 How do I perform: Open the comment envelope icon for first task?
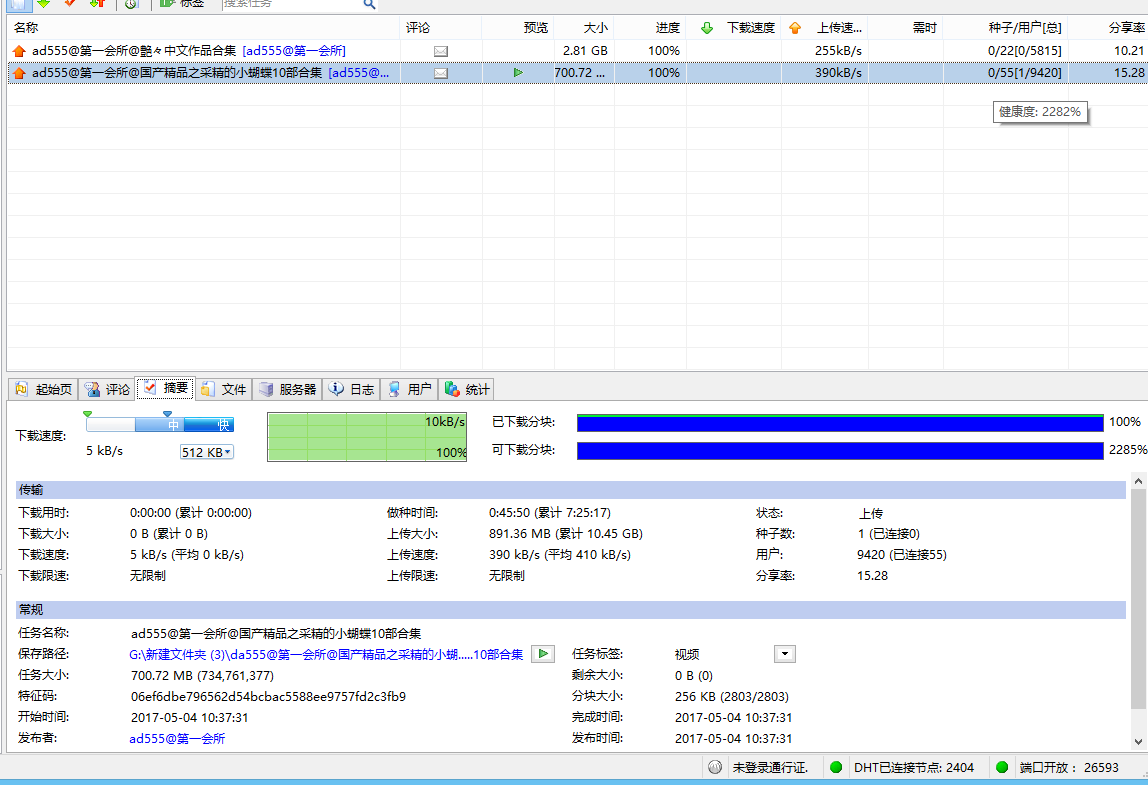[x=441, y=51]
